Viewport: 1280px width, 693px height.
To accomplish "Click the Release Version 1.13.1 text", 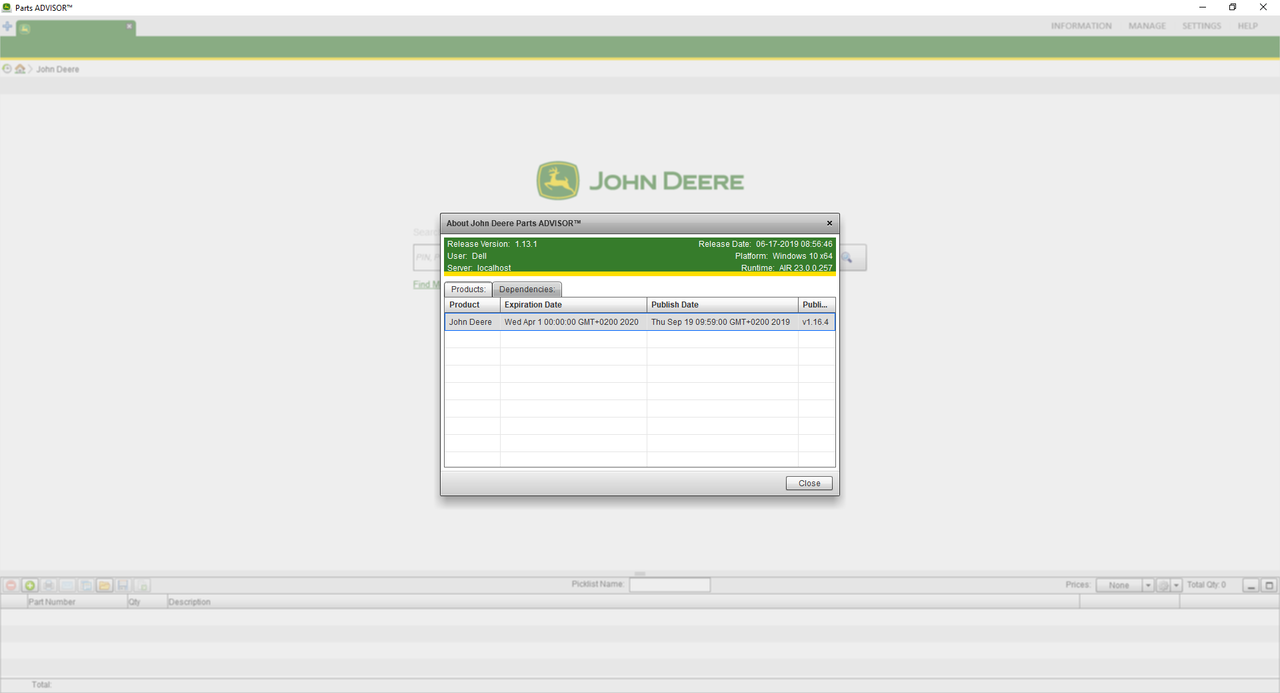I will point(492,244).
